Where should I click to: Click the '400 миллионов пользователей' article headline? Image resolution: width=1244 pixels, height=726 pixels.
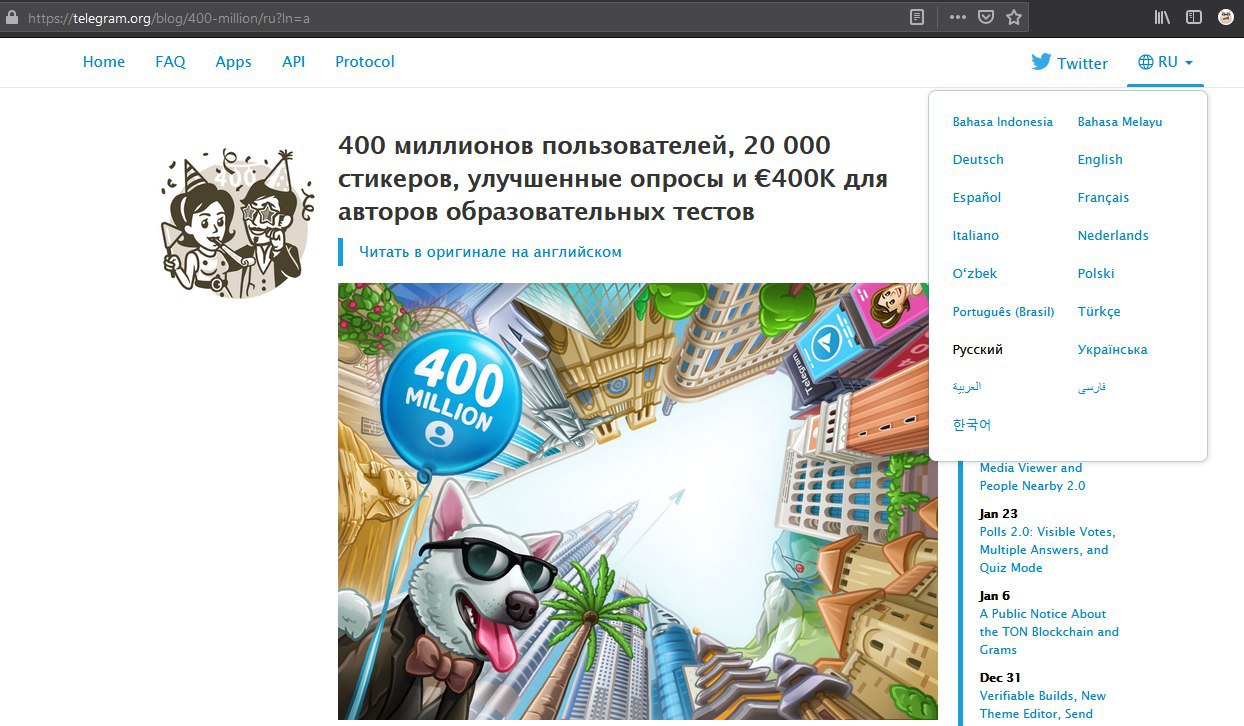[613, 179]
